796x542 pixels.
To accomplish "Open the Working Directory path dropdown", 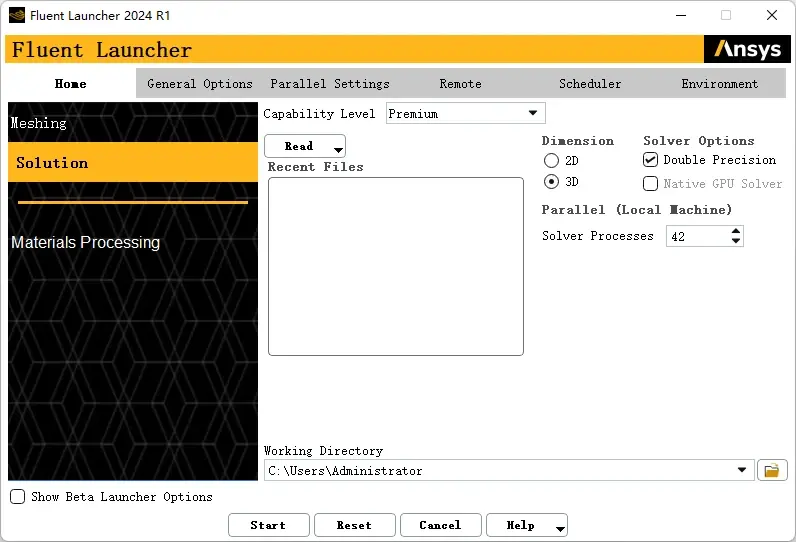I will pyautogui.click(x=742, y=470).
